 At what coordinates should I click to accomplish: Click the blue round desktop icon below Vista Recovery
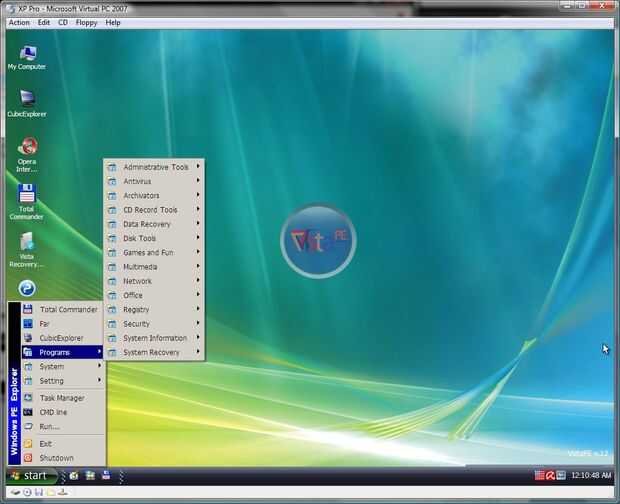[27, 288]
